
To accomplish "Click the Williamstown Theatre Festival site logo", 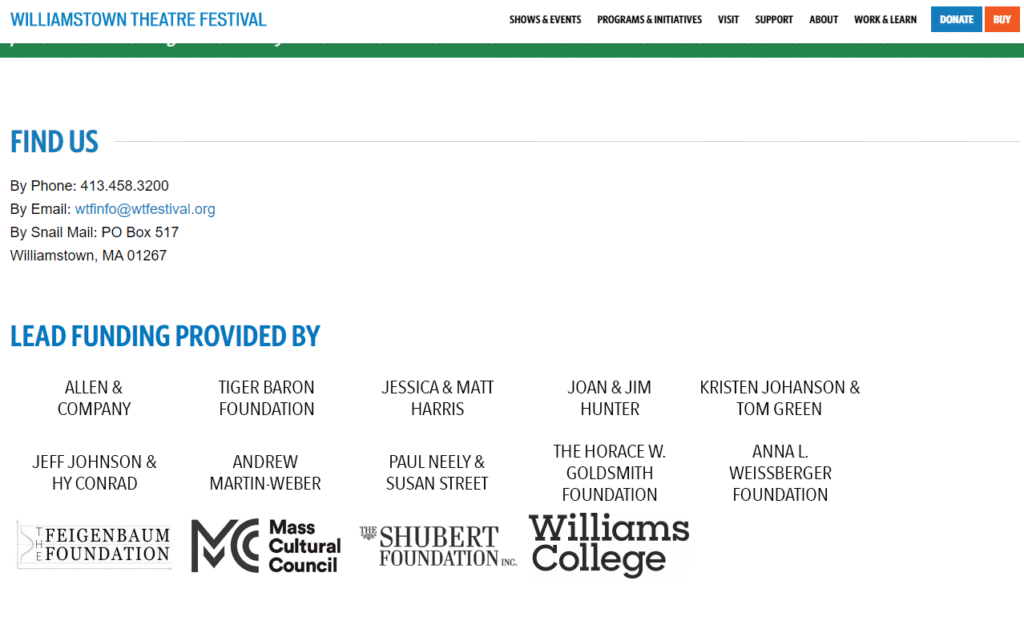I will pyautogui.click(x=138, y=20).
